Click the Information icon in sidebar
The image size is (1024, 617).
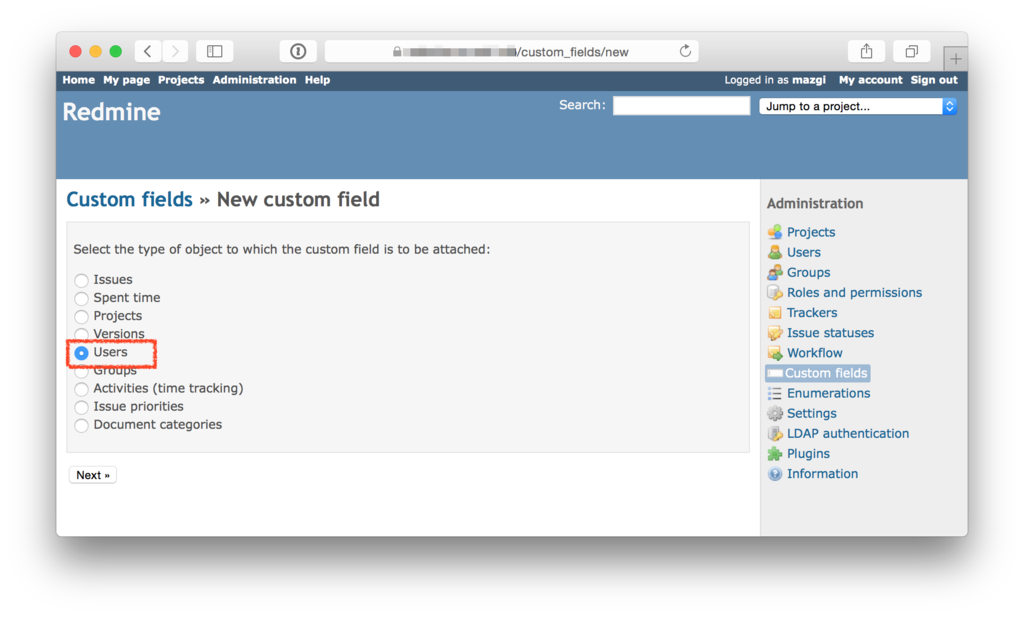pos(775,474)
